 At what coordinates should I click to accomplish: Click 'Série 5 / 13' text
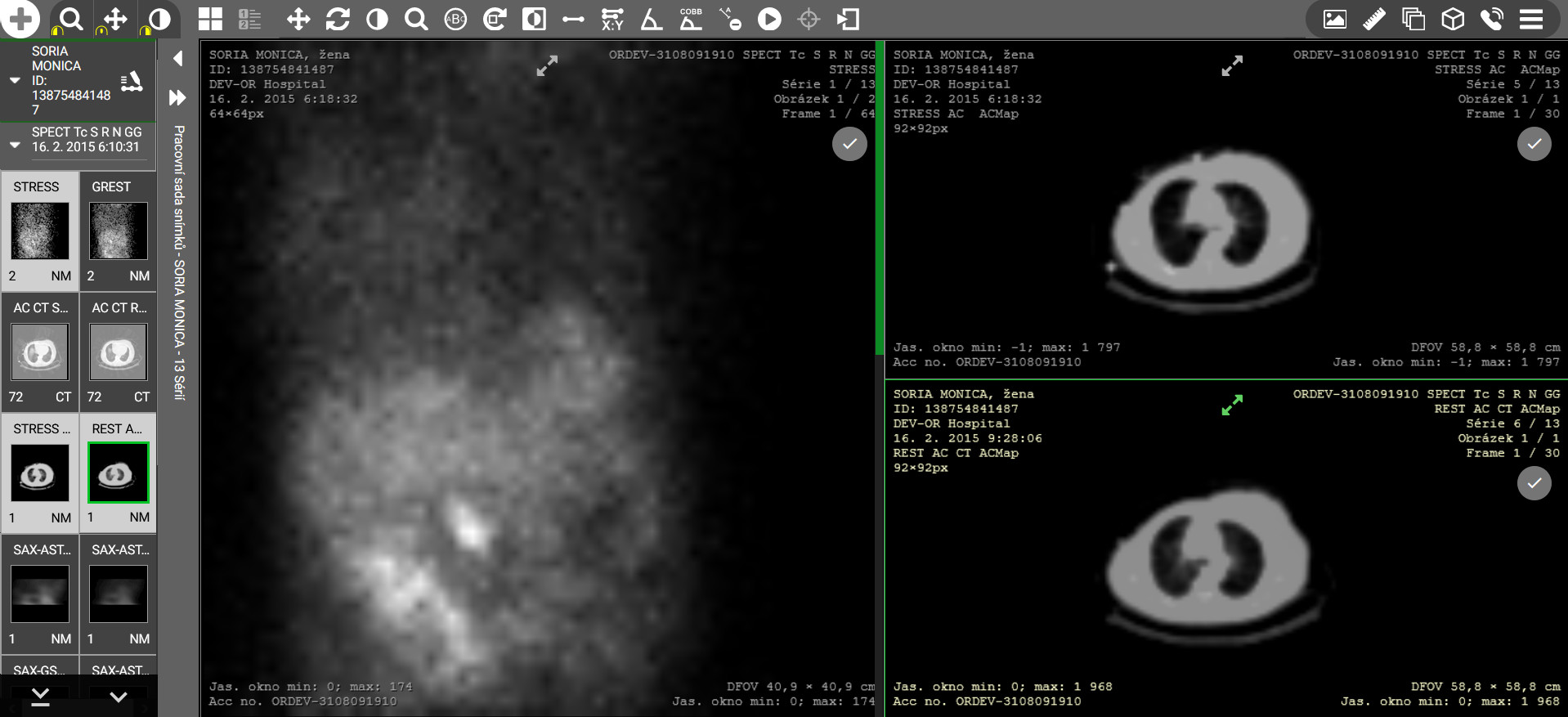coord(1512,84)
